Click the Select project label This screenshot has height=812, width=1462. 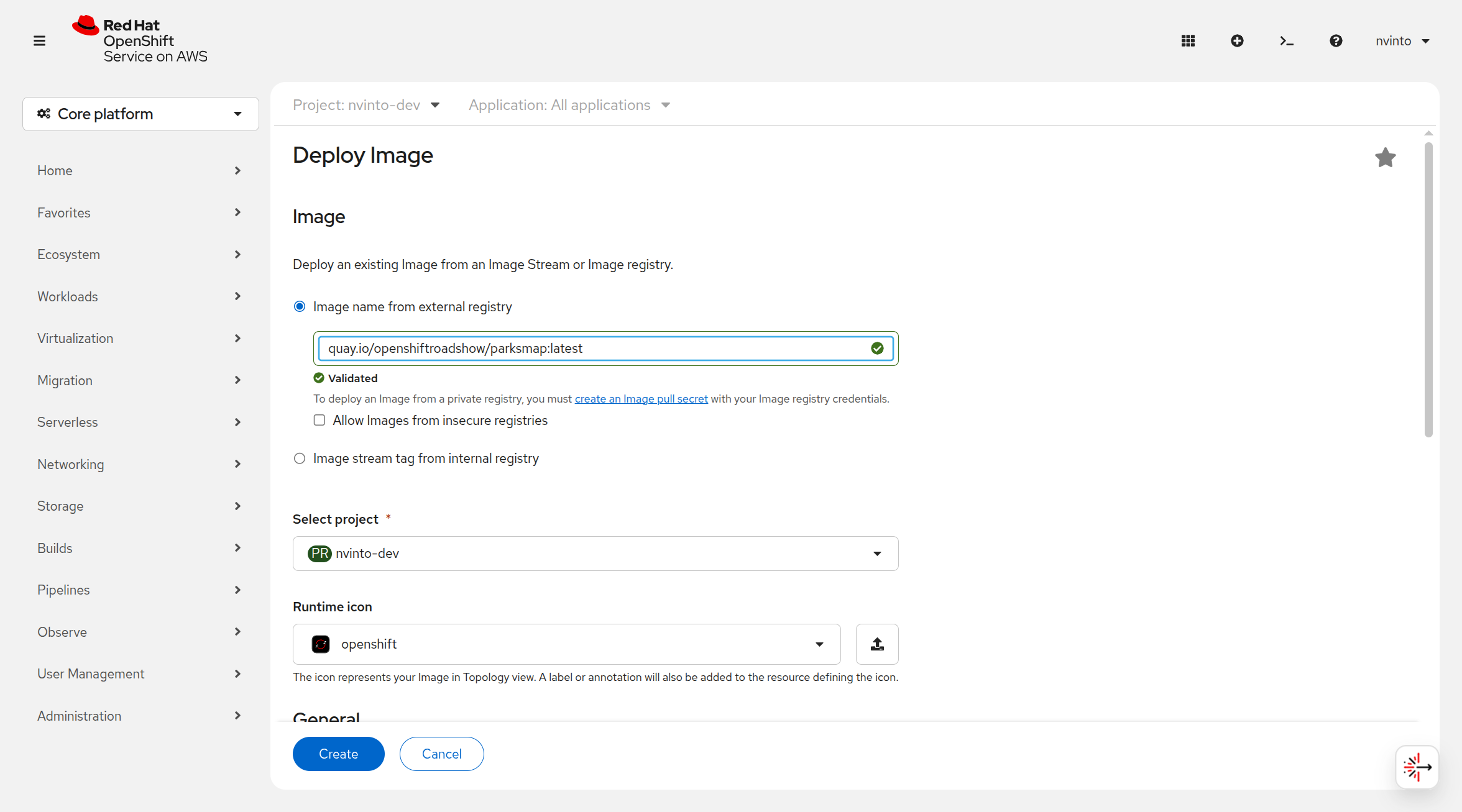[336, 519]
